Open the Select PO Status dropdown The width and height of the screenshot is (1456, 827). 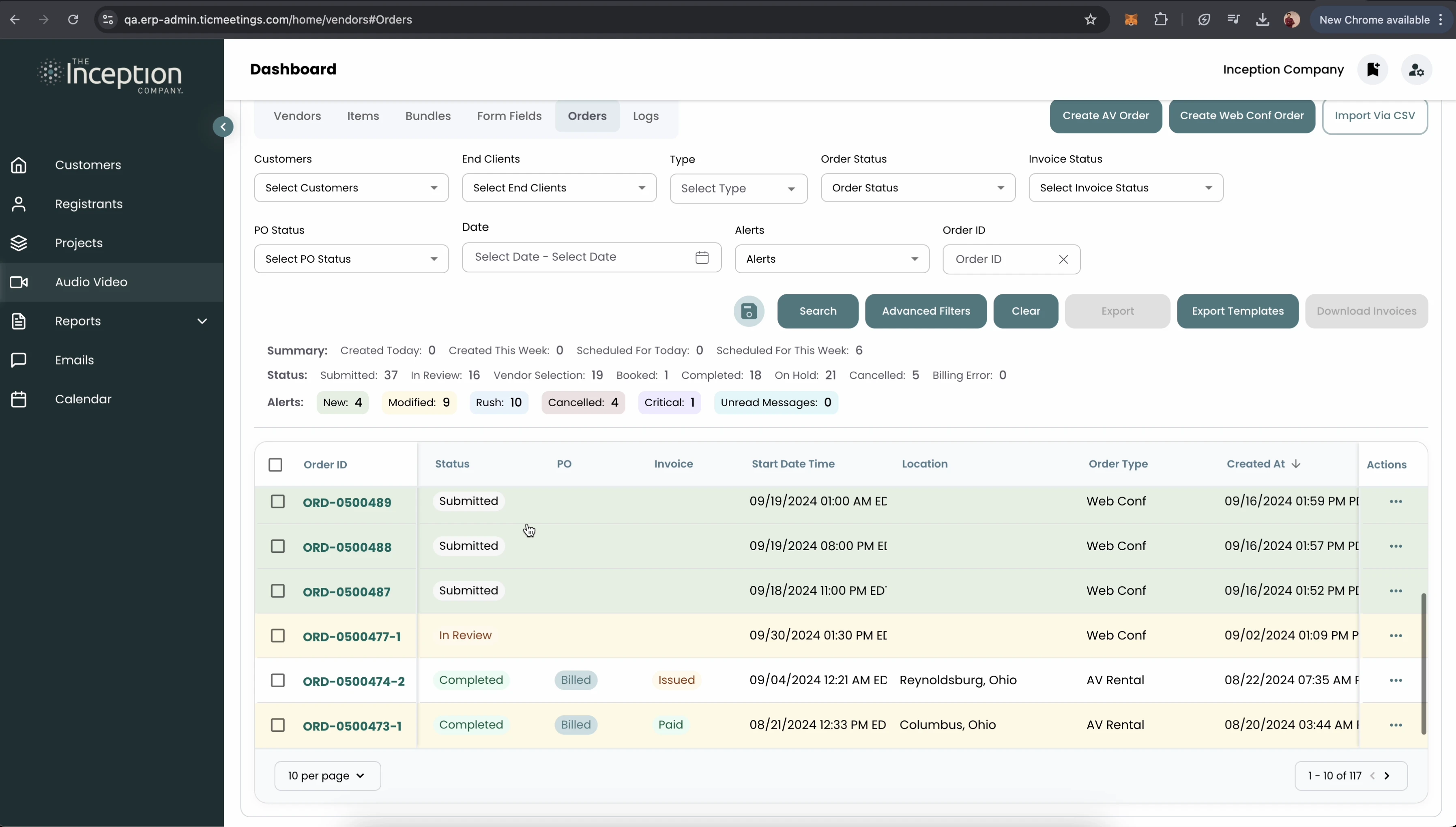coord(352,259)
